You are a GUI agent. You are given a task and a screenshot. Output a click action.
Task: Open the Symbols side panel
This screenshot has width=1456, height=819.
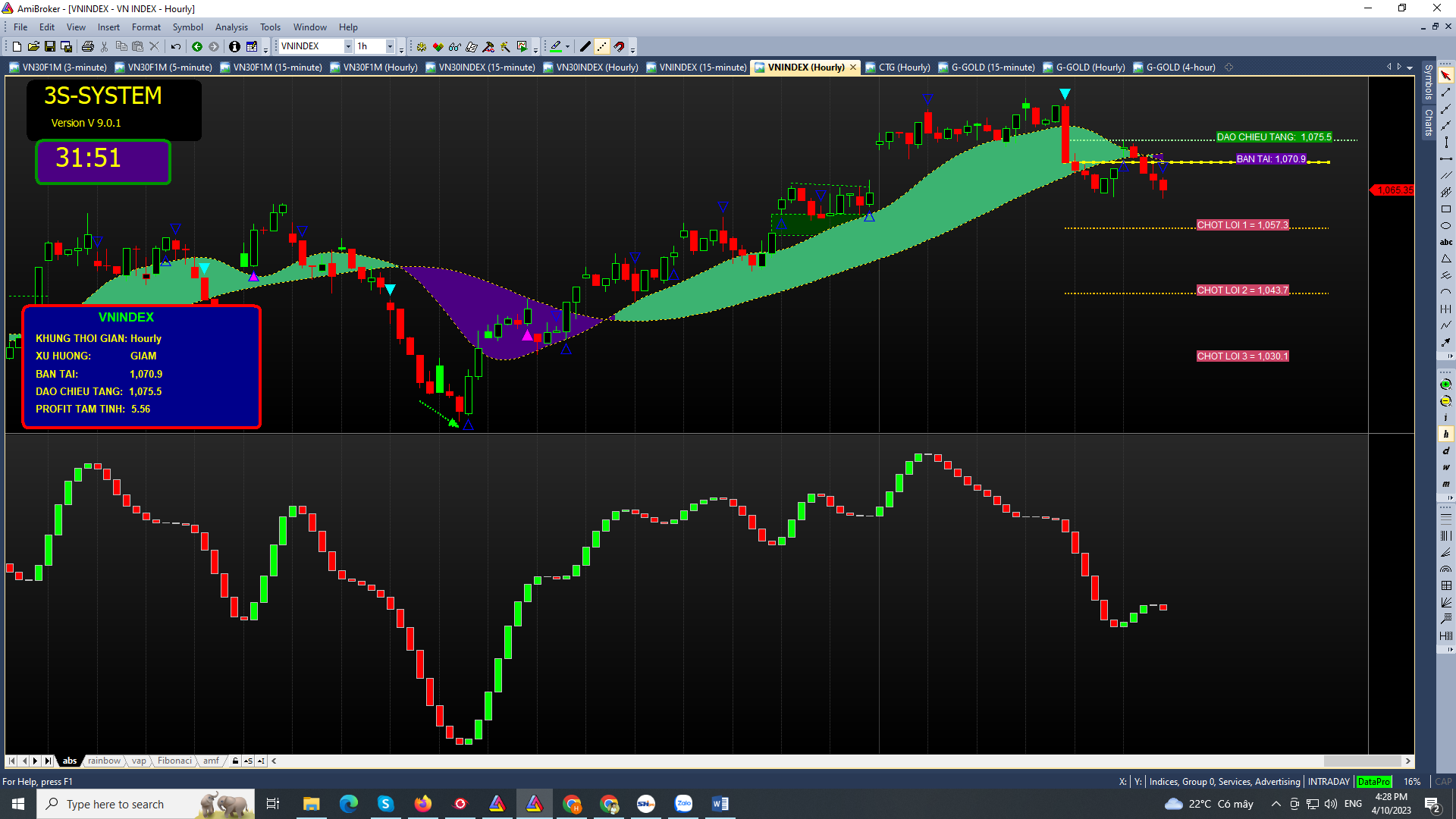1428,82
